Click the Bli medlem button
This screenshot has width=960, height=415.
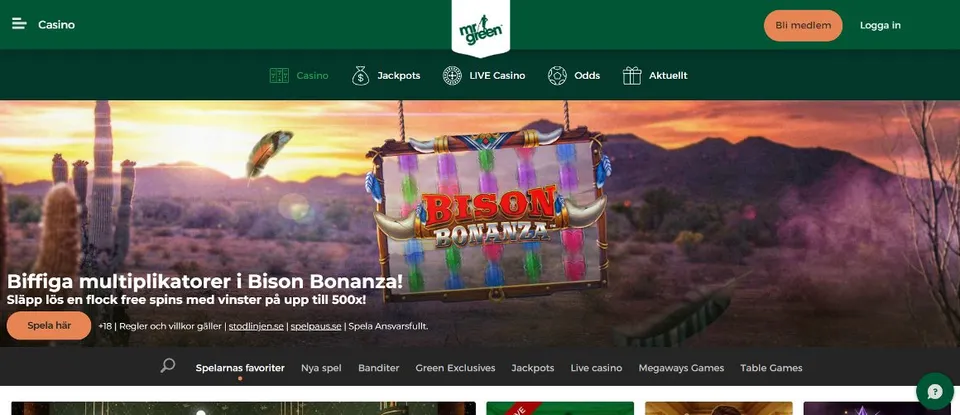(803, 26)
